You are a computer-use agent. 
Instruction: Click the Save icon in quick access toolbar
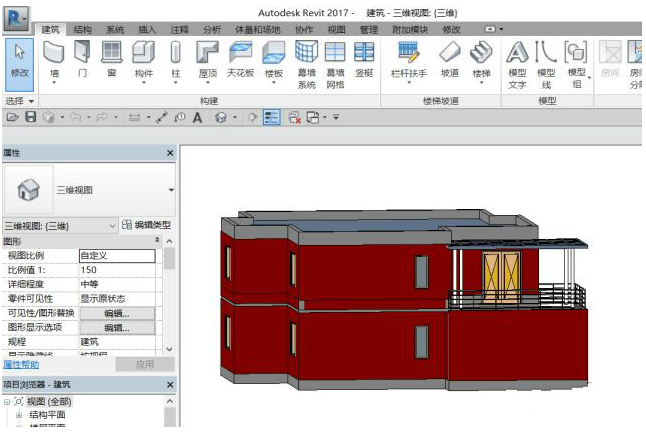[x=30, y=118]
